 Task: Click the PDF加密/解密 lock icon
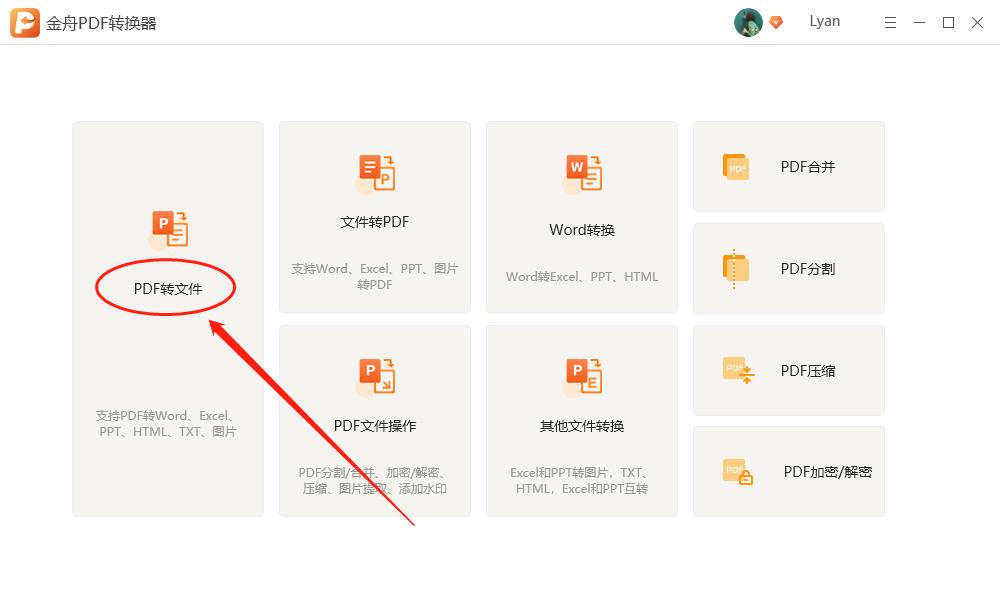[737, 471]
